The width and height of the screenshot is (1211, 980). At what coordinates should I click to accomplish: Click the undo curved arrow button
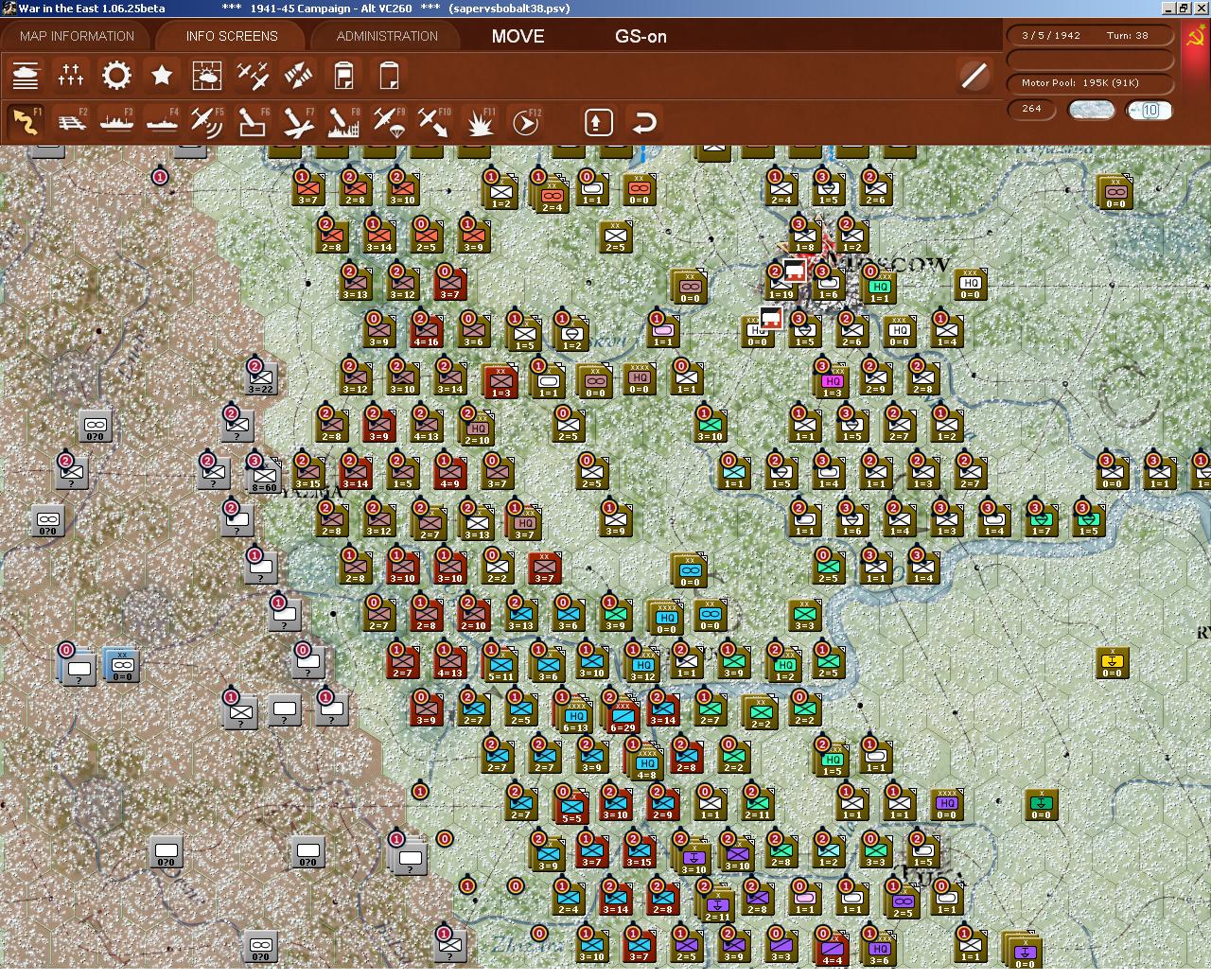(644, 122)
